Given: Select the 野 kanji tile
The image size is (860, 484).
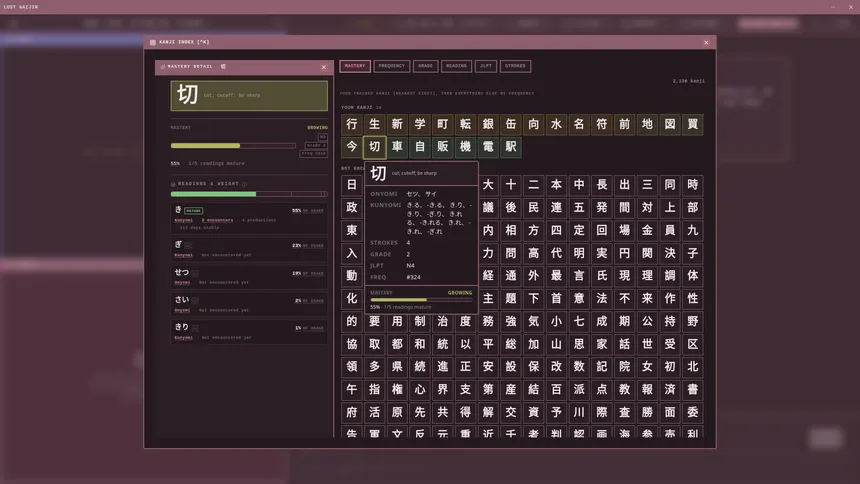Looking at the screenshot, I should (x=693, y=321).
